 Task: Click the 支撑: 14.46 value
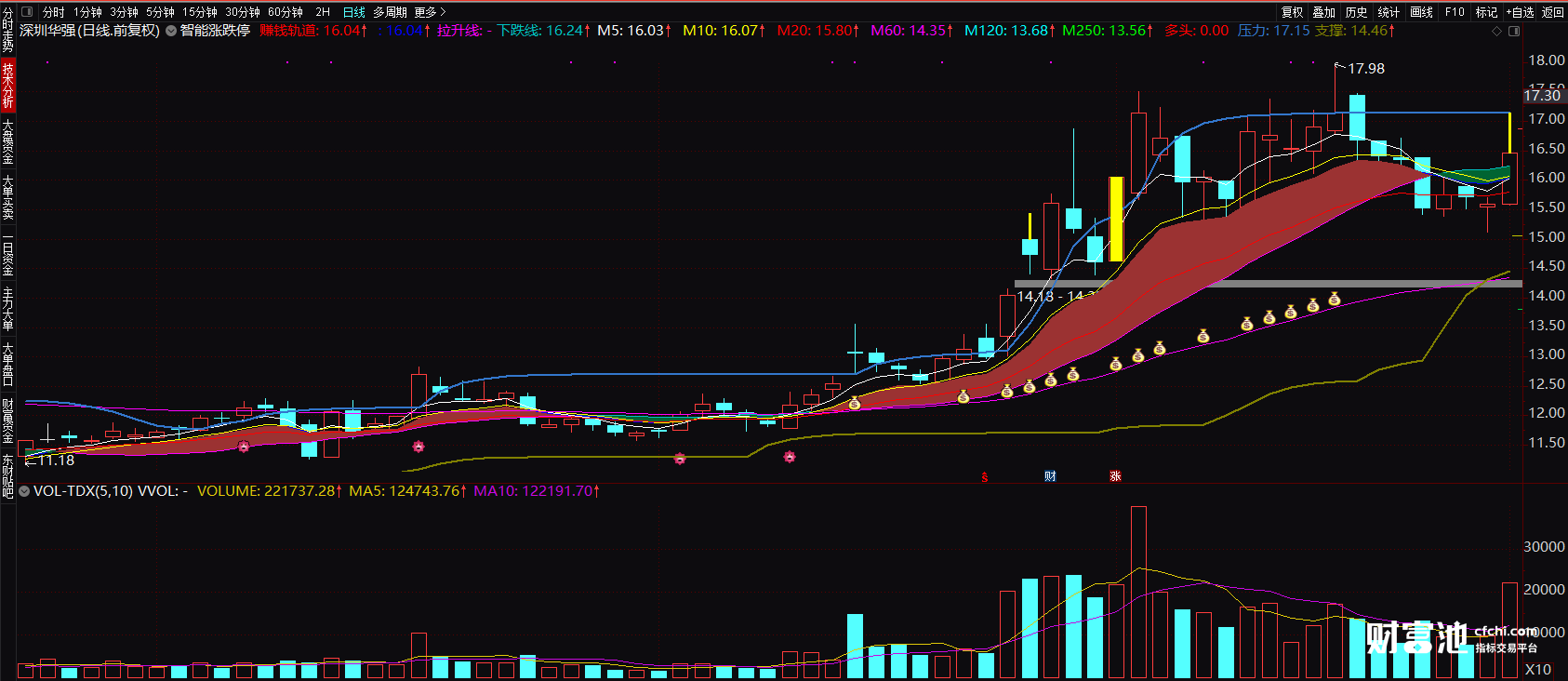1355,31
